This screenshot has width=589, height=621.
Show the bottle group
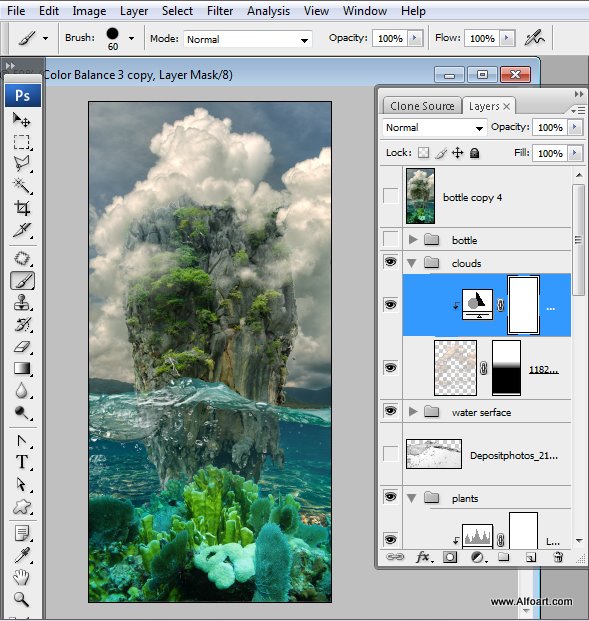pos(391,239)
